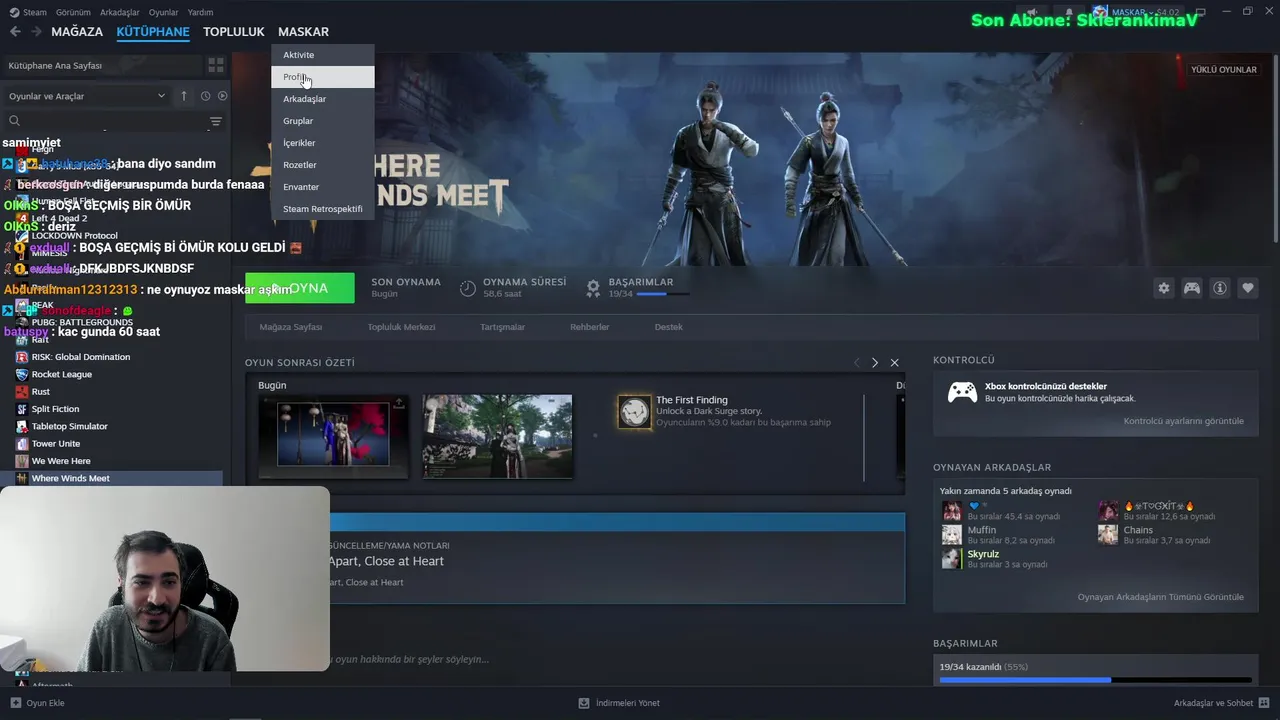This screenshot has width=1280, height=720.
Task: Click Split Fiction icon in list
Action: point(22,409)
